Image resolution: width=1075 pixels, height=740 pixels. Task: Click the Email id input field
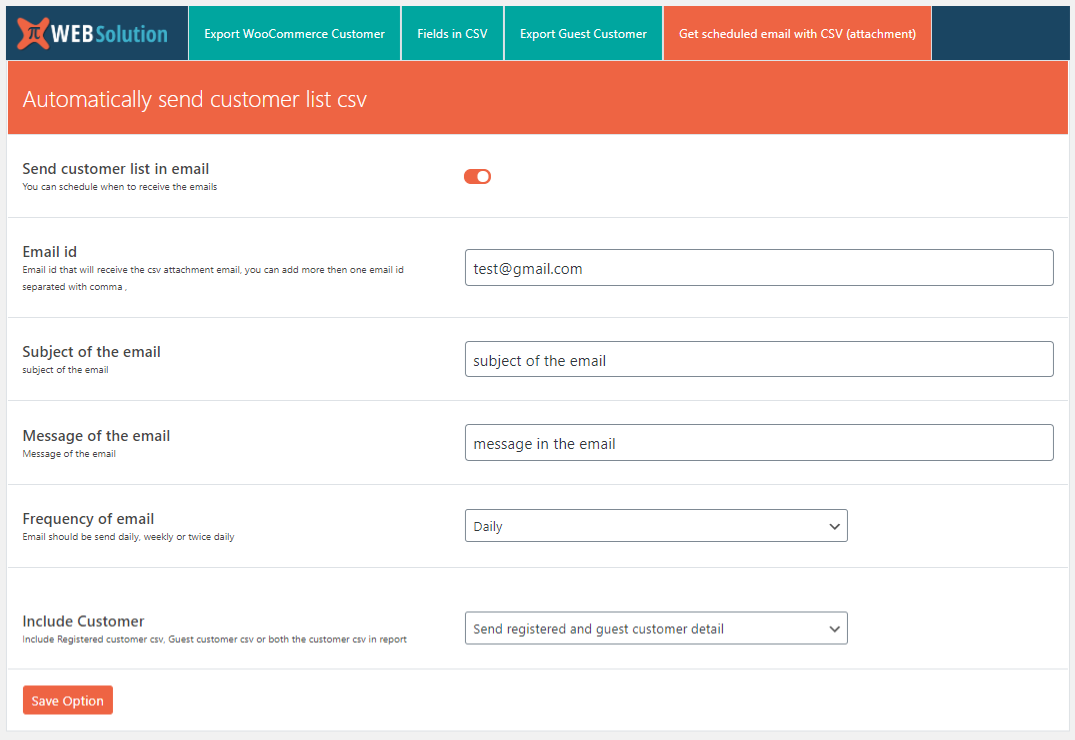point(758,268)
